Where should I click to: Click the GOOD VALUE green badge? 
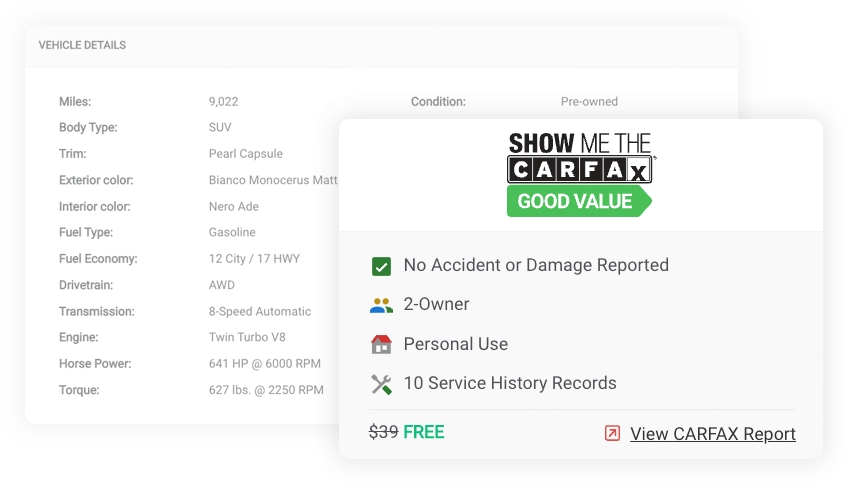click(x=579, y=201)
